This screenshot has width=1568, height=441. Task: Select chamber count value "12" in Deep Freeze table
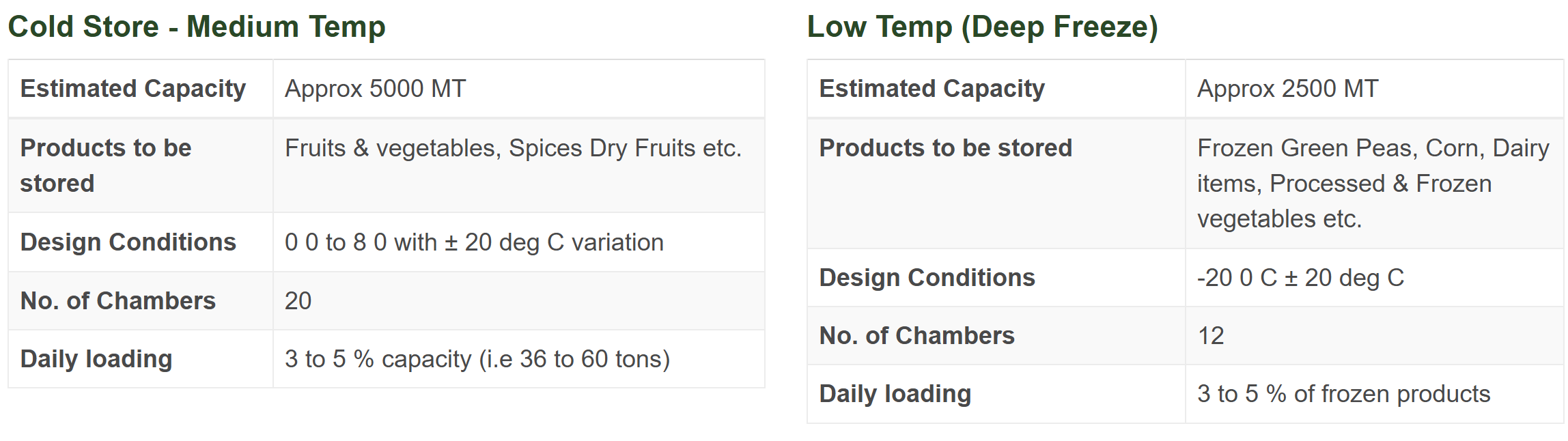click(1211, 336)
